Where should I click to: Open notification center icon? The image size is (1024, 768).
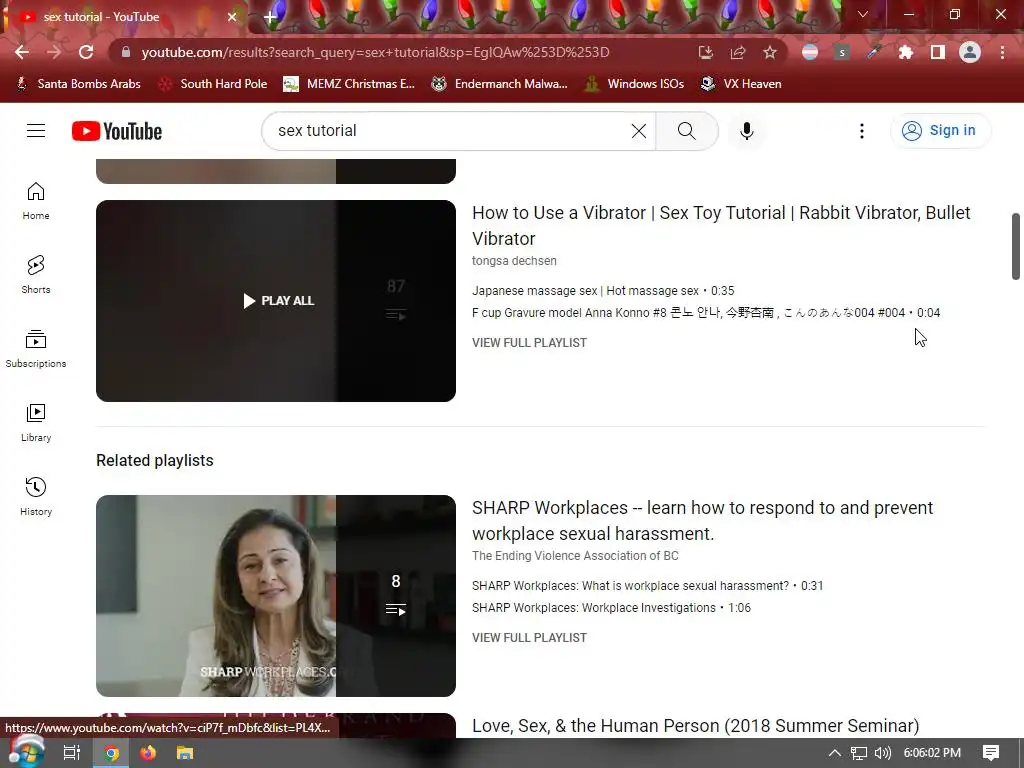tap(991, 753)
